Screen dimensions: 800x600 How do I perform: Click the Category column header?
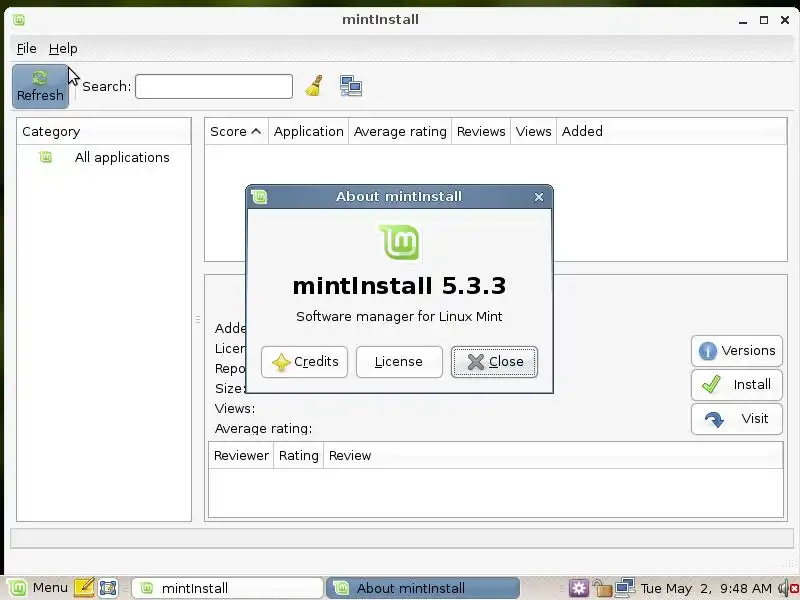[104, 132]
